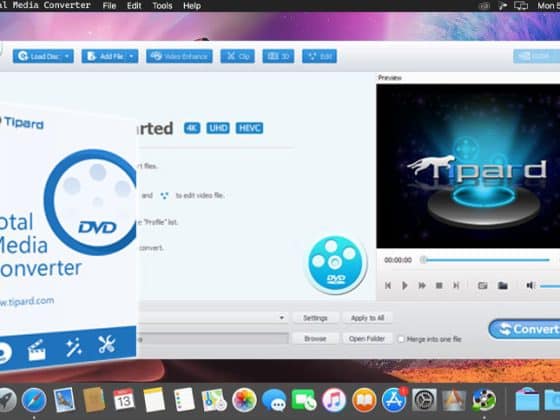Click the Tipard preview video area
The width and height of the screenshot is (560, 420).
(x=468, y=166)
